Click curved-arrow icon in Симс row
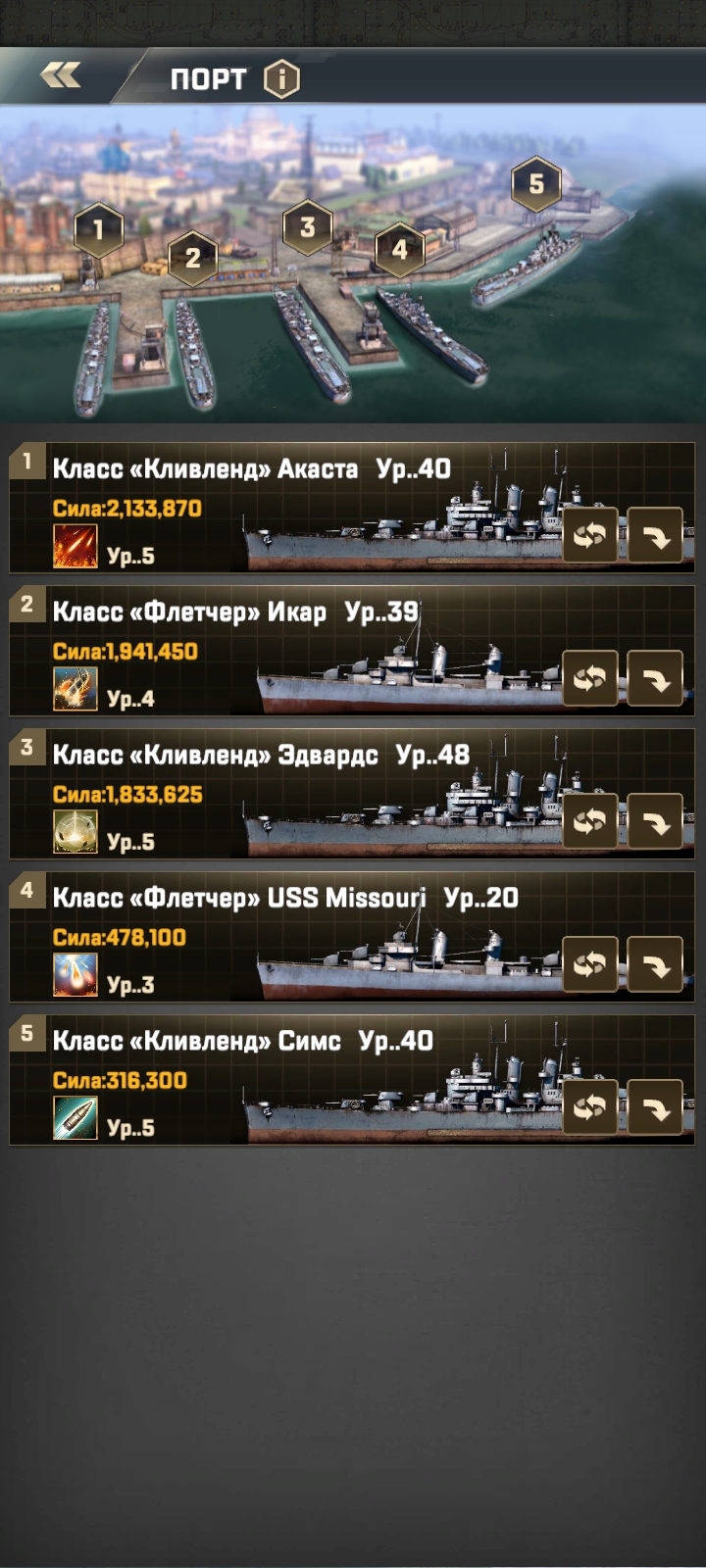This screenshot has width=706, height=1568. click(x=655, y=1107)
